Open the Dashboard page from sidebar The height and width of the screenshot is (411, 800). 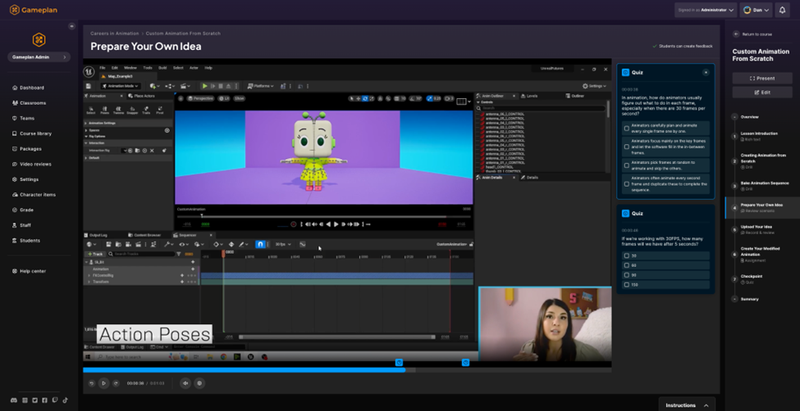[x=29, y=88]
